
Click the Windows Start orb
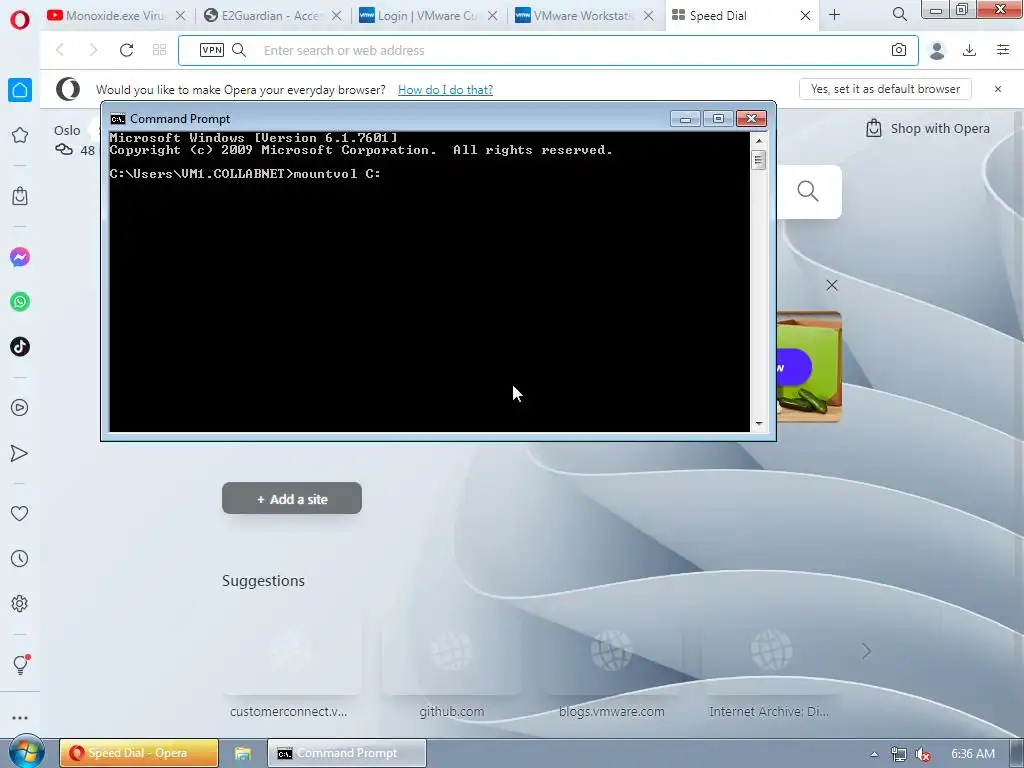point(26,752)
